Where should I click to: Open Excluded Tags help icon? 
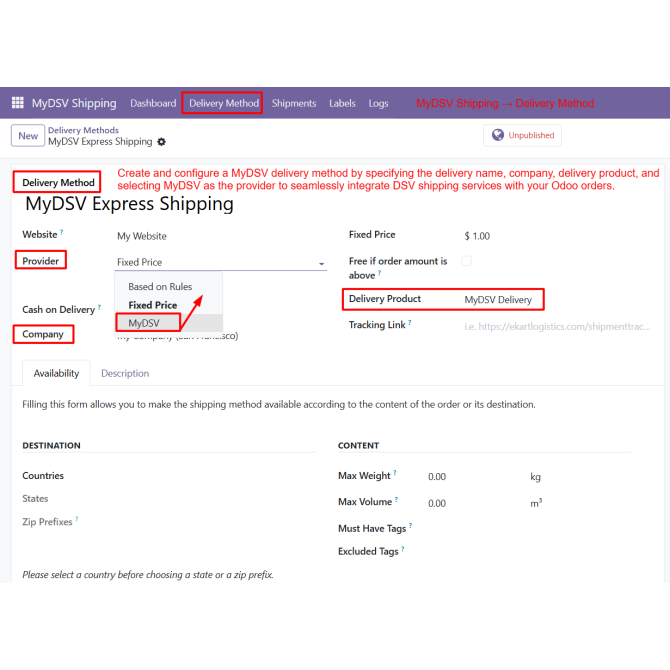click(x=403, y=549)
